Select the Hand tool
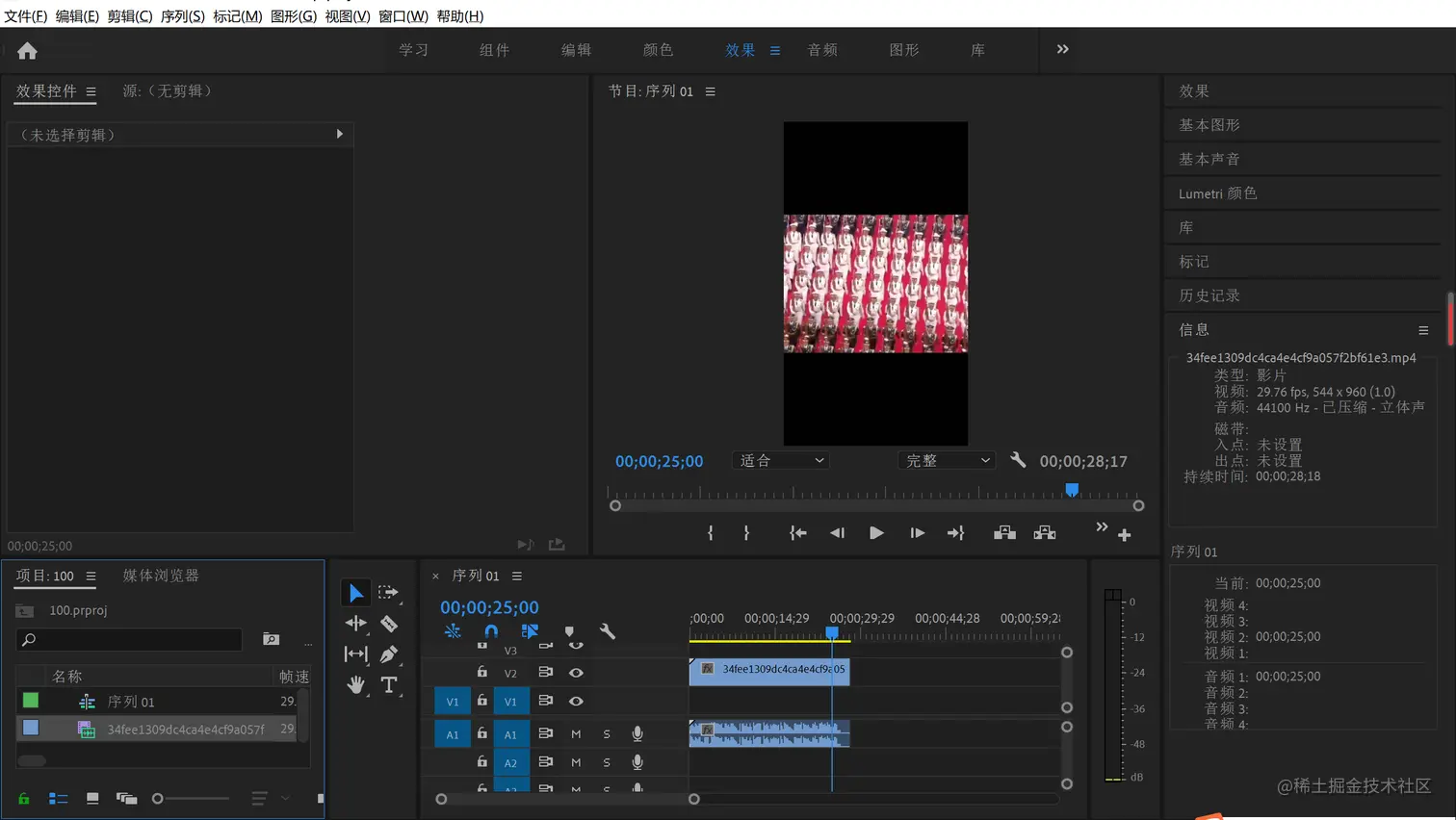Viewport: 1456px width, 820px height. 356,685
